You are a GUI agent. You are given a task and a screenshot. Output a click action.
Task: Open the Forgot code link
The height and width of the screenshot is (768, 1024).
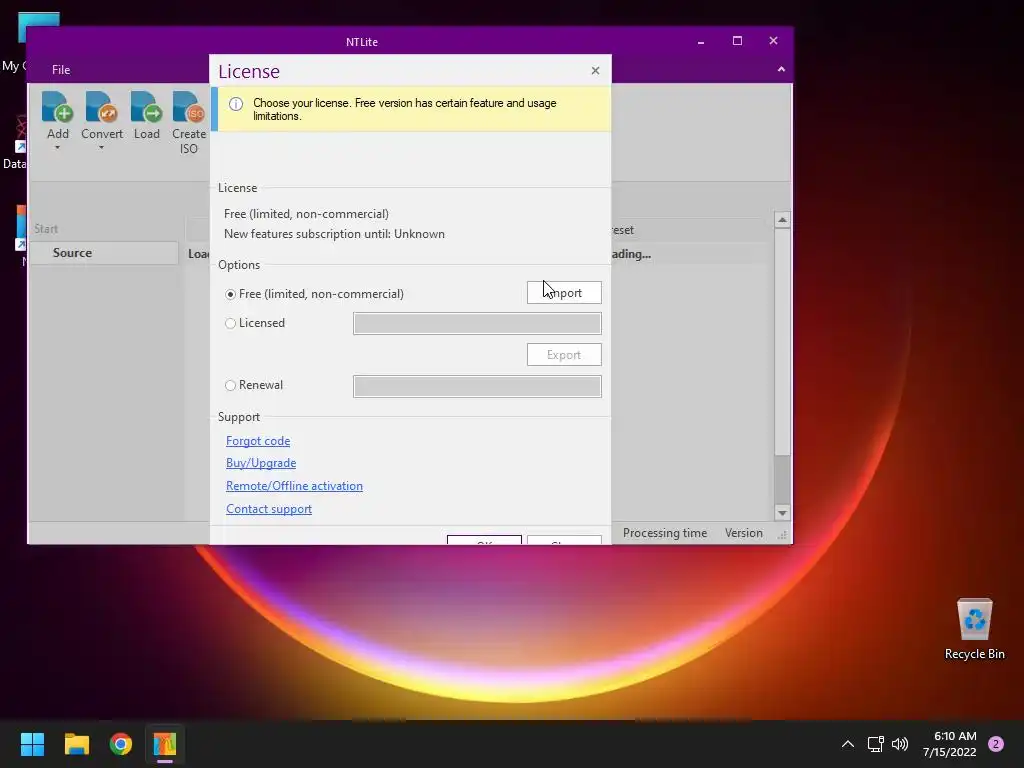pyautogui.click(x=258, y=441)
